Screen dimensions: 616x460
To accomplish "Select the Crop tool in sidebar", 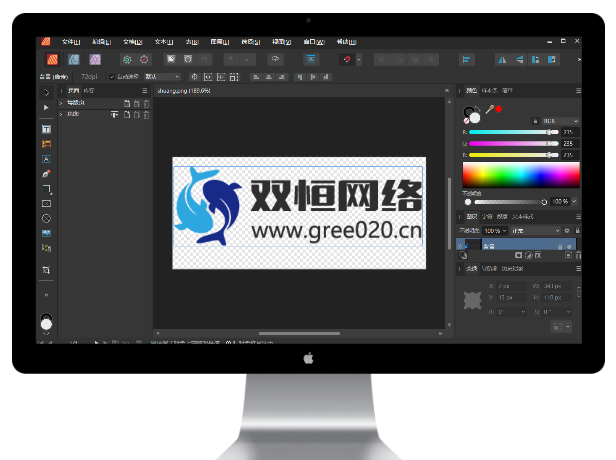I will point(46,271).
